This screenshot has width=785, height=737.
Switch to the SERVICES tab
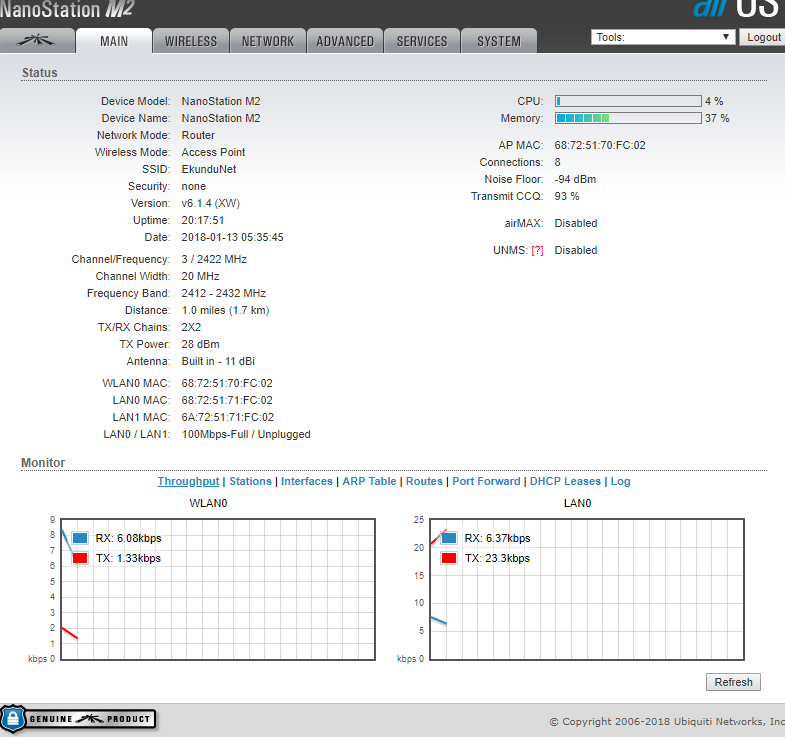422,41
